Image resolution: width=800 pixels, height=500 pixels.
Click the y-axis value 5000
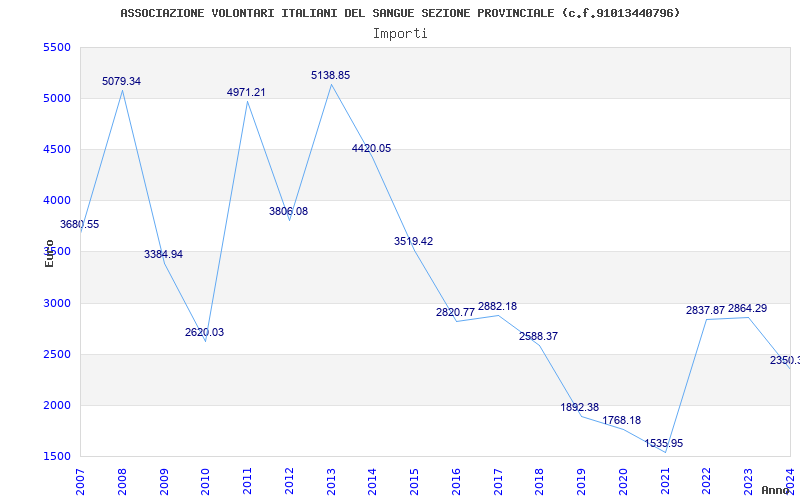57,98
